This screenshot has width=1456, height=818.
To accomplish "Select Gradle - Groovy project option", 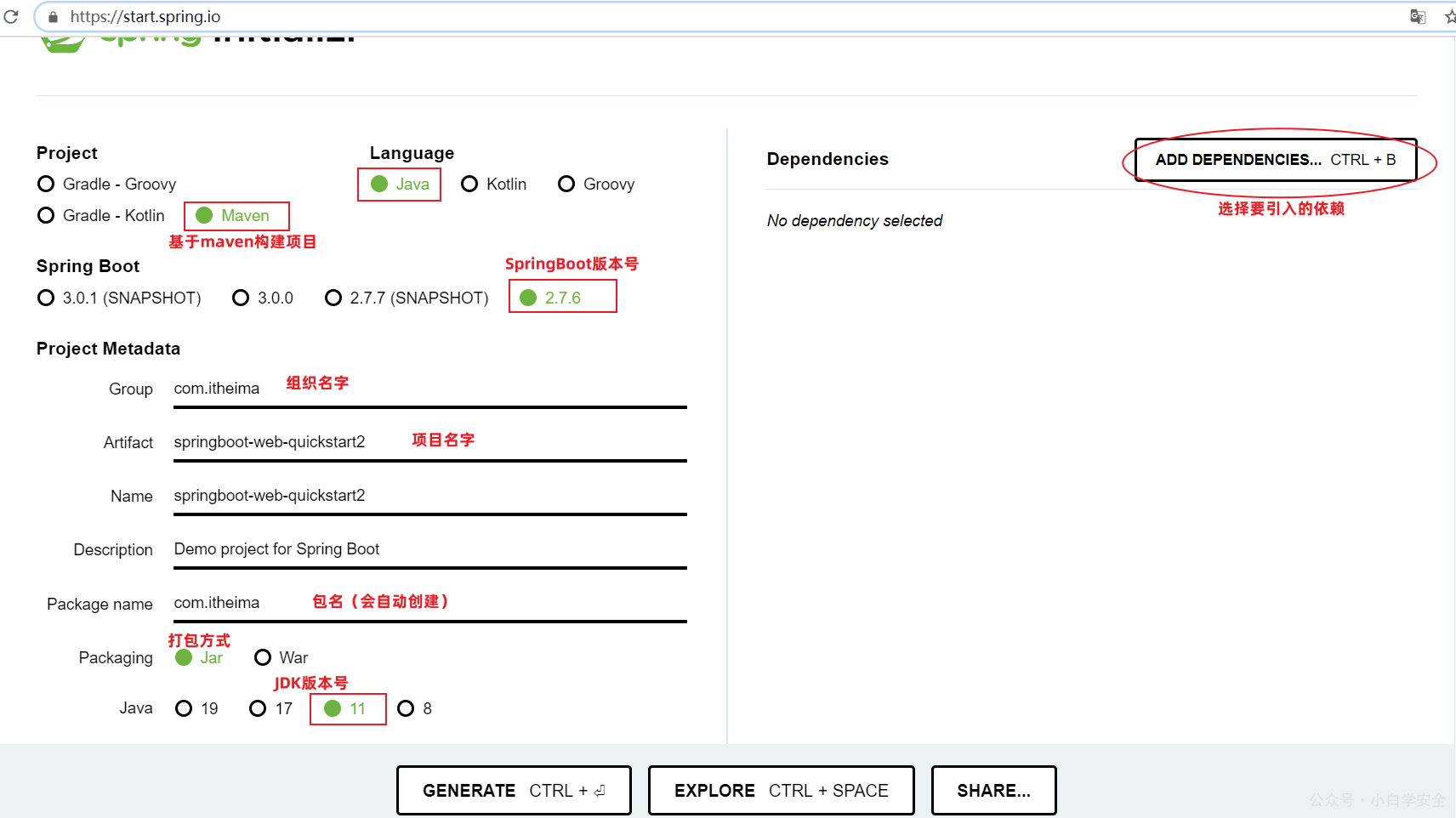I will coord(107,184).
